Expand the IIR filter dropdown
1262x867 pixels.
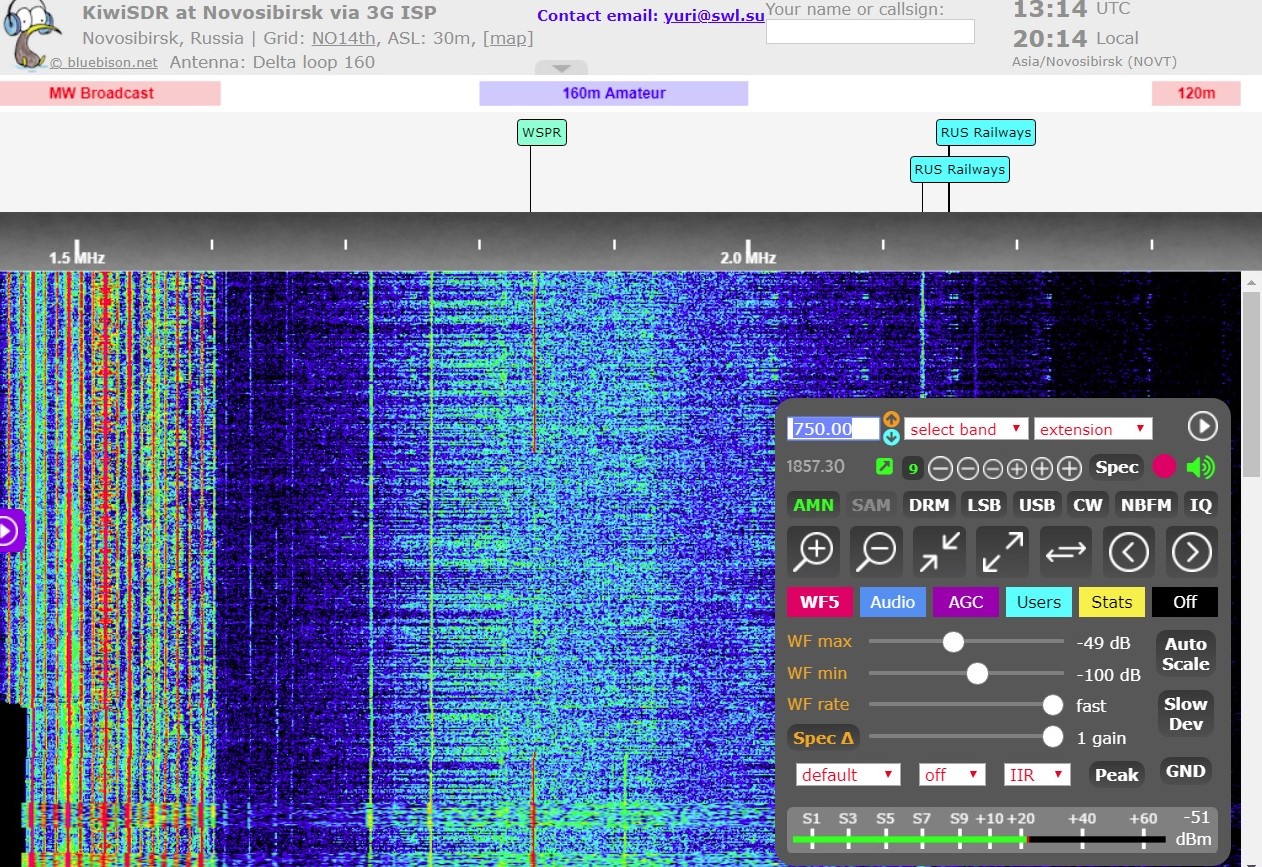pos(1037,775)
